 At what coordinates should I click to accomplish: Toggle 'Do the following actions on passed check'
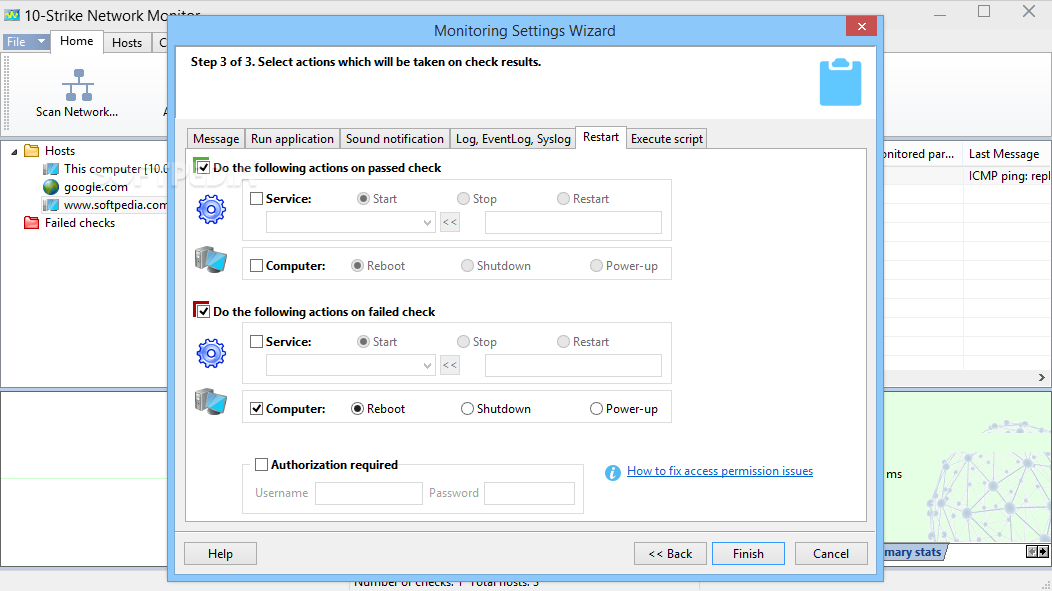(203, 168)
